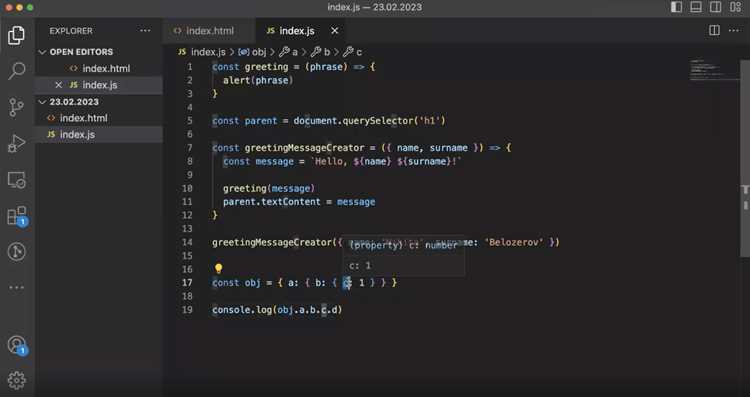The height and width of the screenshot is (397, 750).
Task: Close index.js in Open Editors list
Action: pos(58,85)
